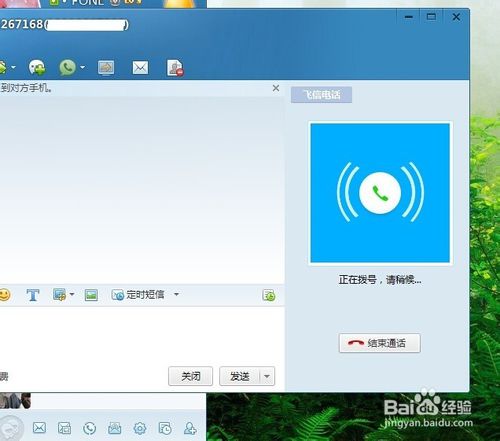Click the add buddy to chat icon

coord(37,67)
